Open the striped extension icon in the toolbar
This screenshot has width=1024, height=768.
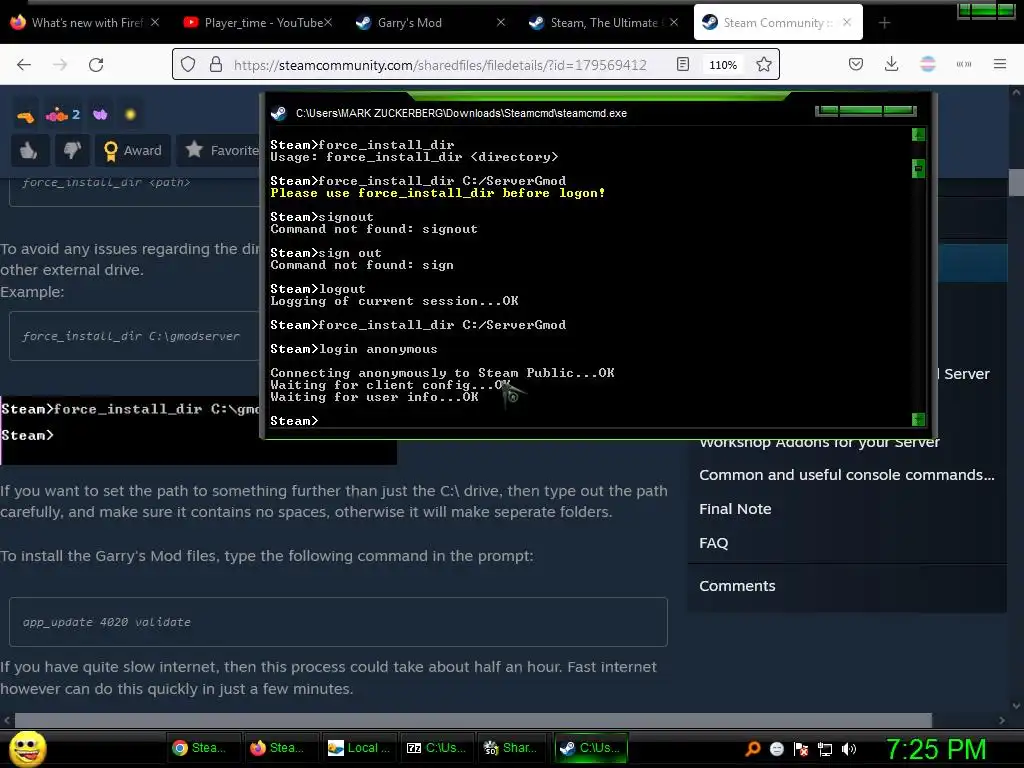click(927, 64)
